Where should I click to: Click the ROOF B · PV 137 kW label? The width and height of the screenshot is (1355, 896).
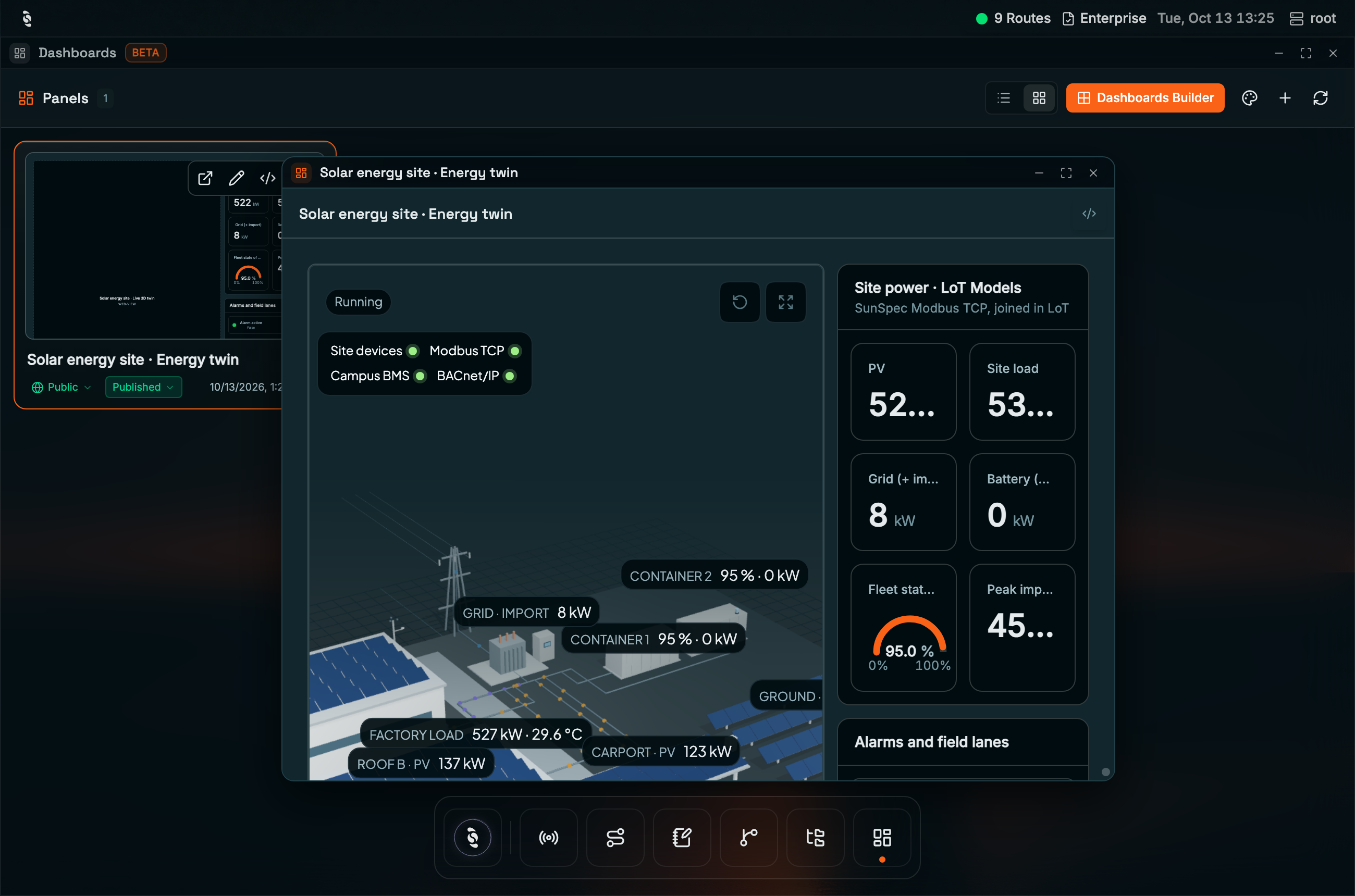pos(421,764)
